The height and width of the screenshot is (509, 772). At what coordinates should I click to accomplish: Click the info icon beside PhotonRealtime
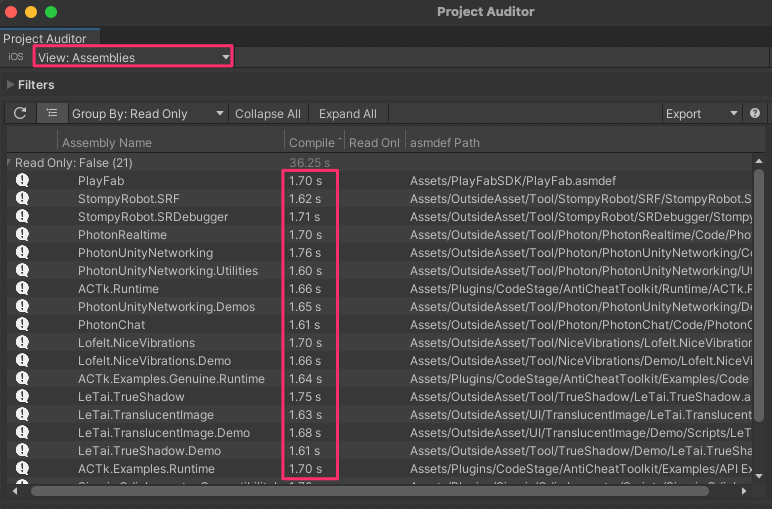click(22, 234)
